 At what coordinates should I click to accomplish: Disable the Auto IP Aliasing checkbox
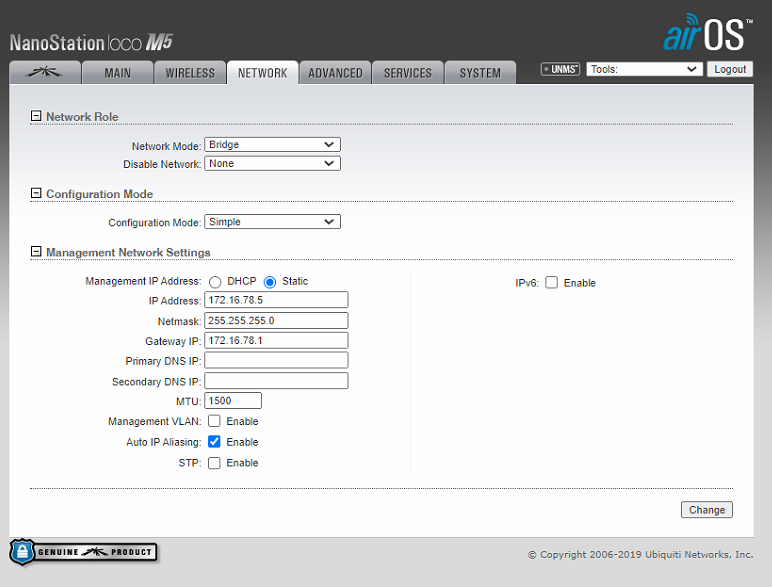214,442
